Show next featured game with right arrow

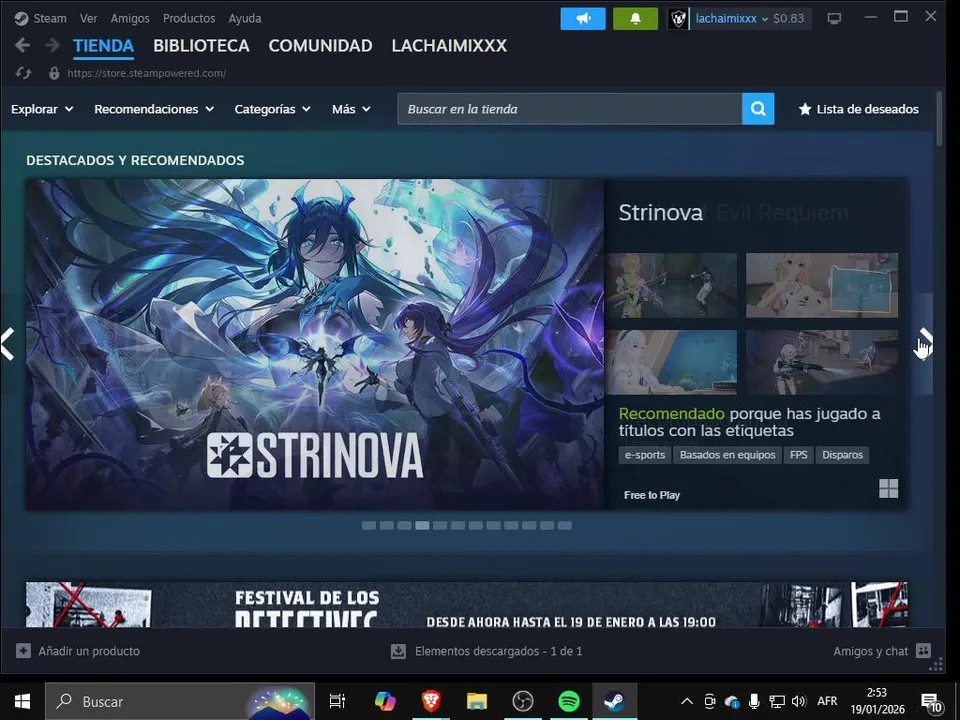(924, 343)
